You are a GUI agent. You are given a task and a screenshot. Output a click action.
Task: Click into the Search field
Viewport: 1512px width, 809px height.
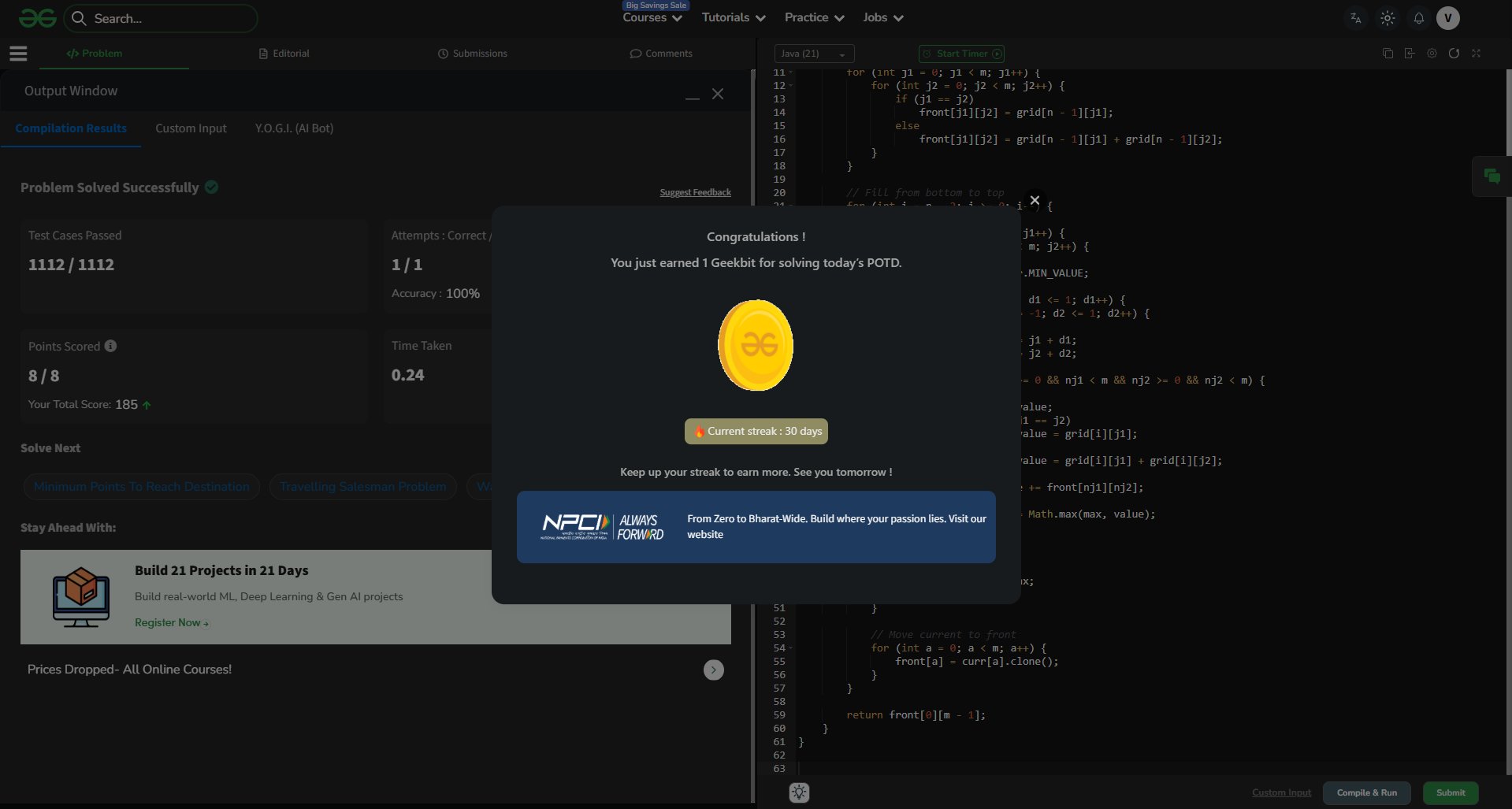coord(162,18)
